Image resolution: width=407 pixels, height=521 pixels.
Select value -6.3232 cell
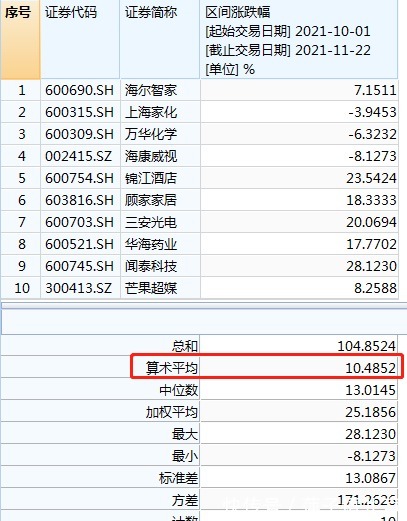pyautogui.click(x=299, y=134)
